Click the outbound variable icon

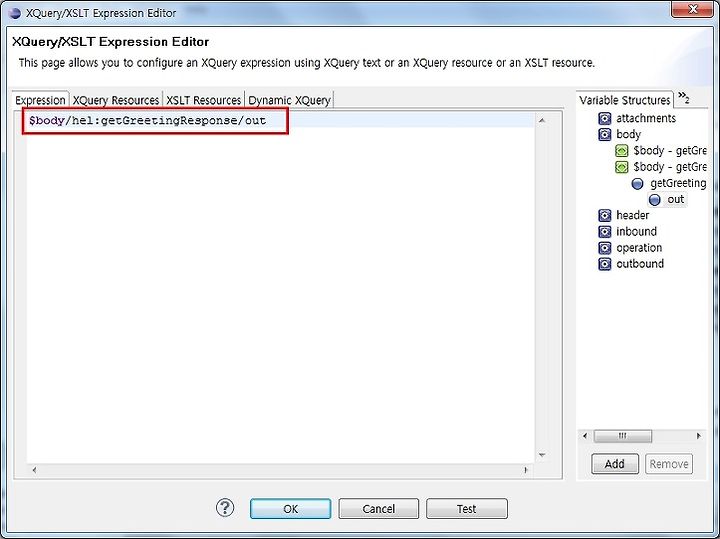pyautogui.click(x=605, y=264)
